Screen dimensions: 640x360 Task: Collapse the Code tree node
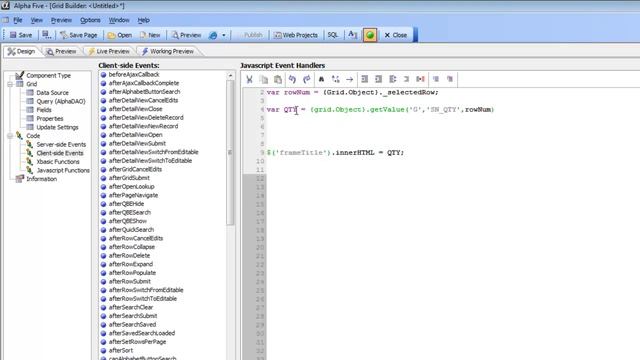[10, 136]
